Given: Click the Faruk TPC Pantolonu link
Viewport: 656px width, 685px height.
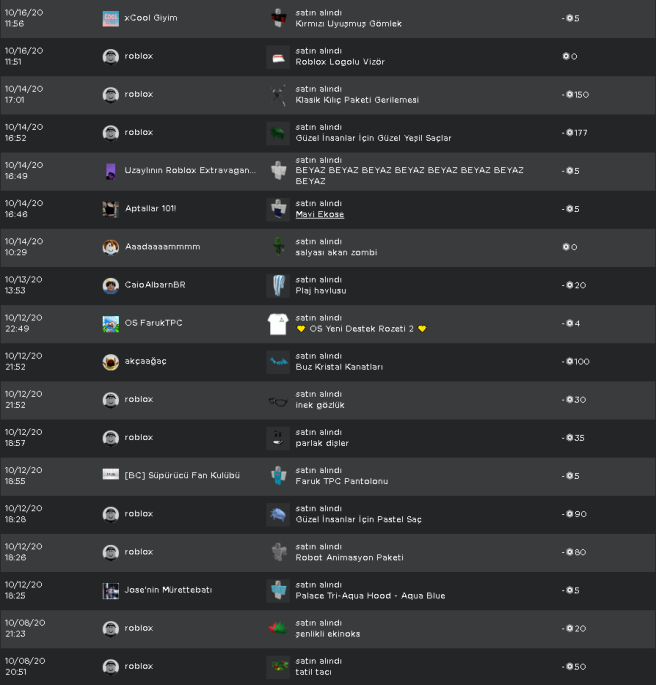Looking at the screenshot, I should coord(342,481).
